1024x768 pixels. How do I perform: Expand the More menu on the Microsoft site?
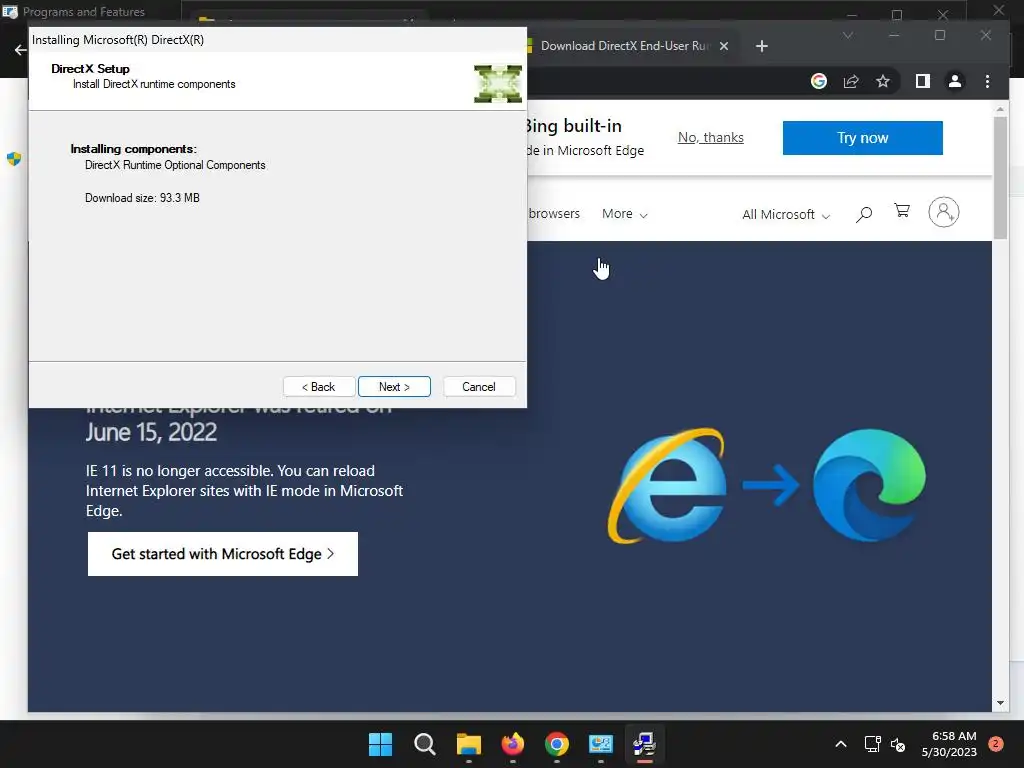[x=624, y=214]
